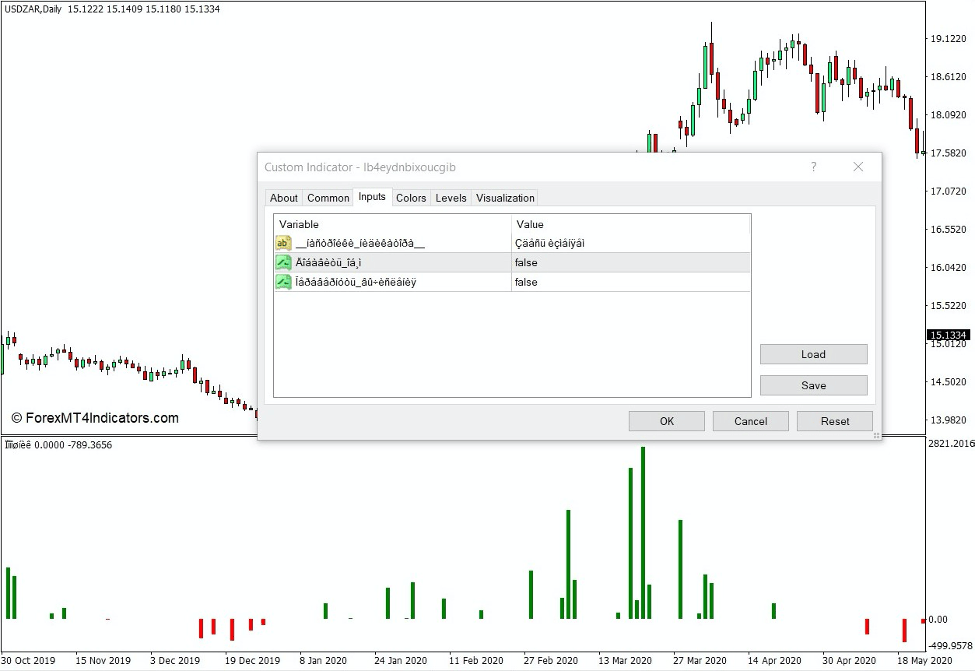977x672 pixels.
Task: Select the third boolean input row
Action: (400, 282)
